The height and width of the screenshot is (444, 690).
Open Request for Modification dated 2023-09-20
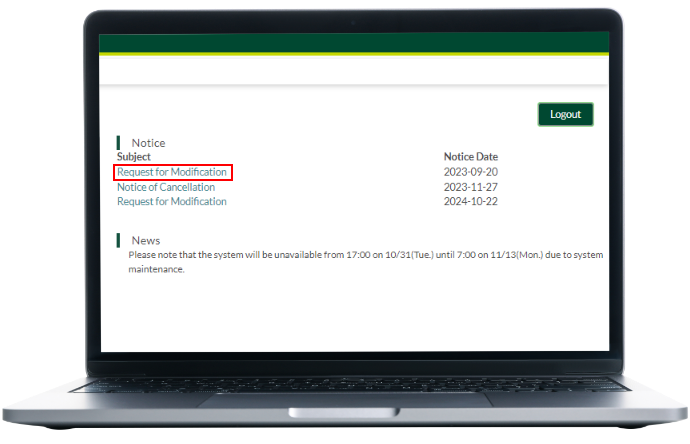coord(172,172)
